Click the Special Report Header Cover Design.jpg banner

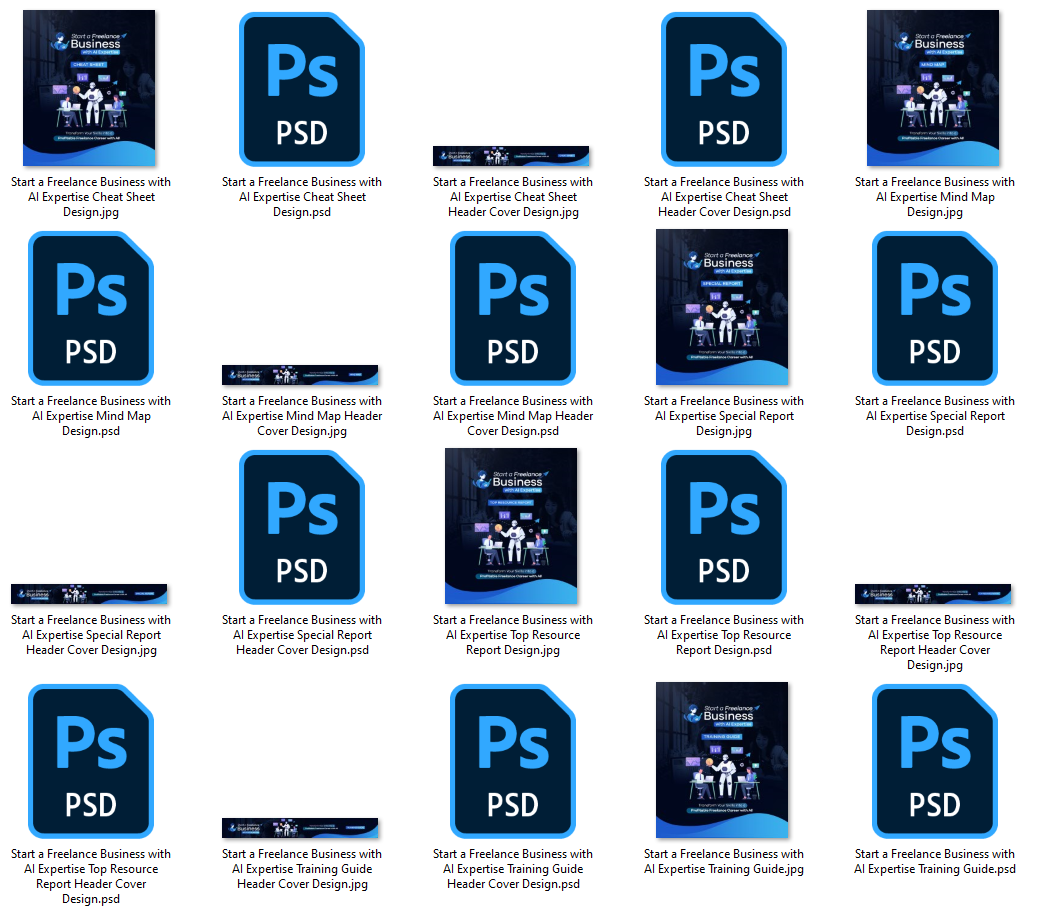point(89,594)
